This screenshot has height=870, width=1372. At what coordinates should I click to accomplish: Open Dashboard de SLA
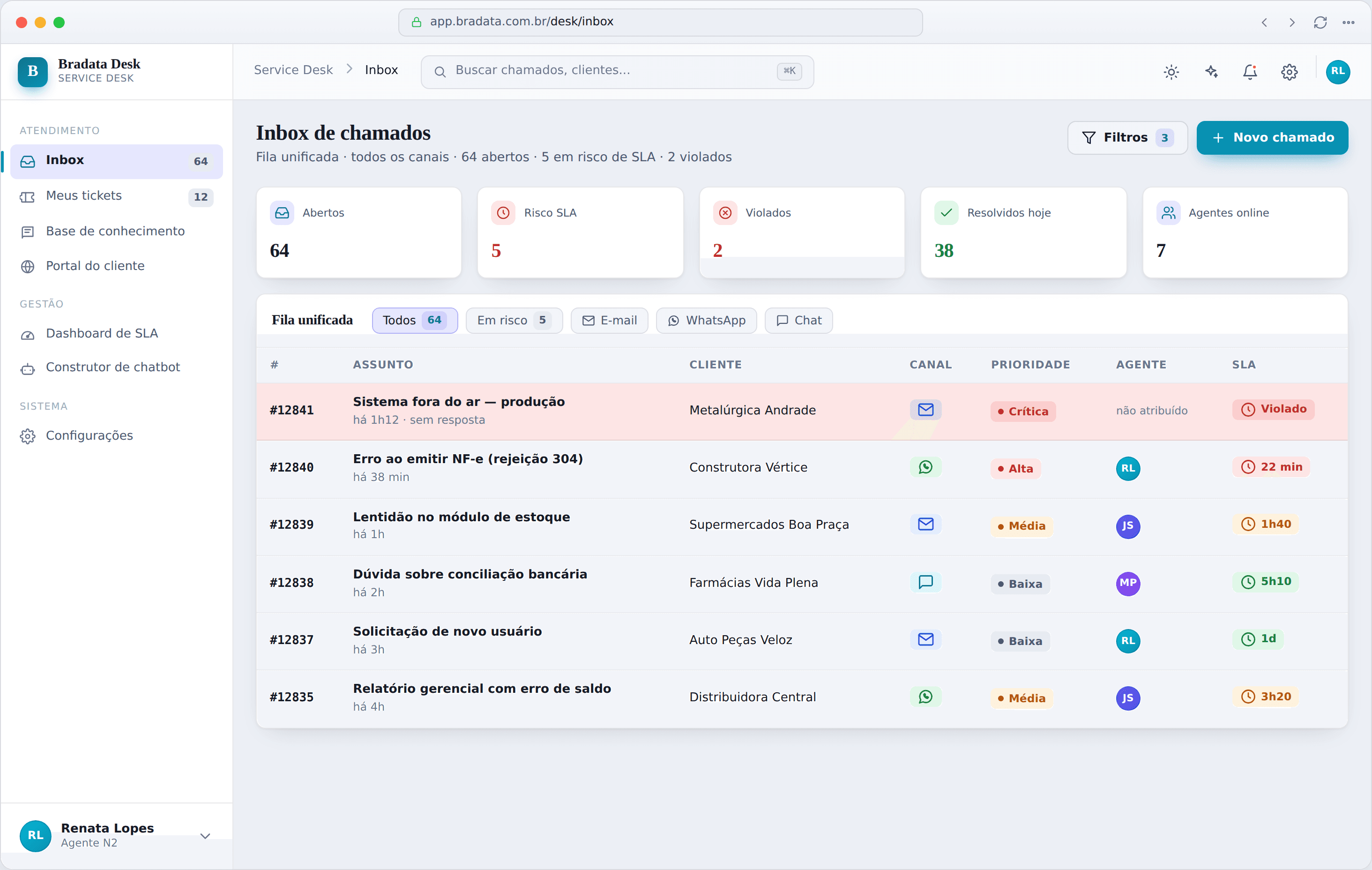click(116, 334)
